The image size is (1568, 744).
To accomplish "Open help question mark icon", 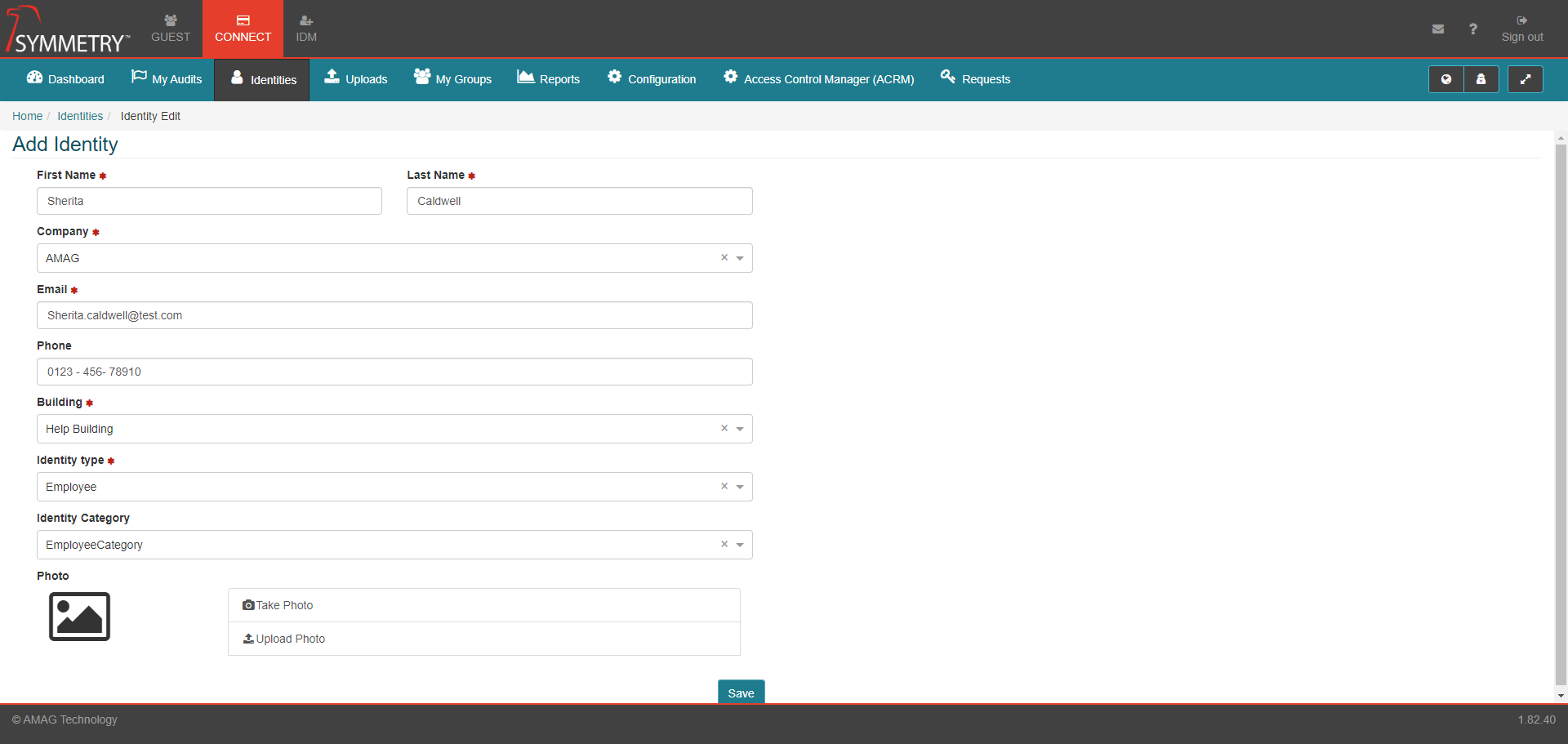I will [1473, 29].
